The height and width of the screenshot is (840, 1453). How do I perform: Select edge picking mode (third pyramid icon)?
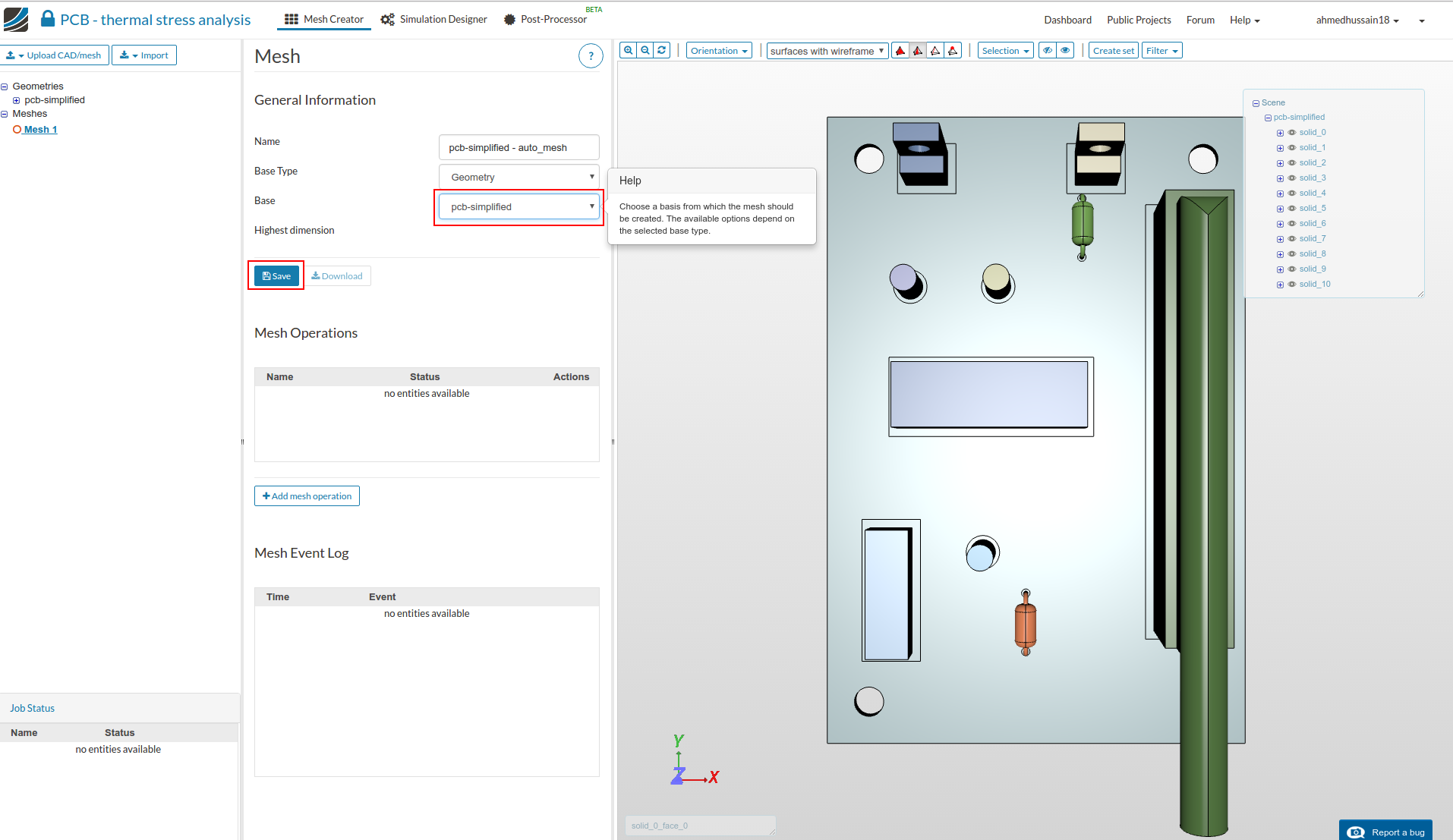pyautogui.click(x=935, y=51)
